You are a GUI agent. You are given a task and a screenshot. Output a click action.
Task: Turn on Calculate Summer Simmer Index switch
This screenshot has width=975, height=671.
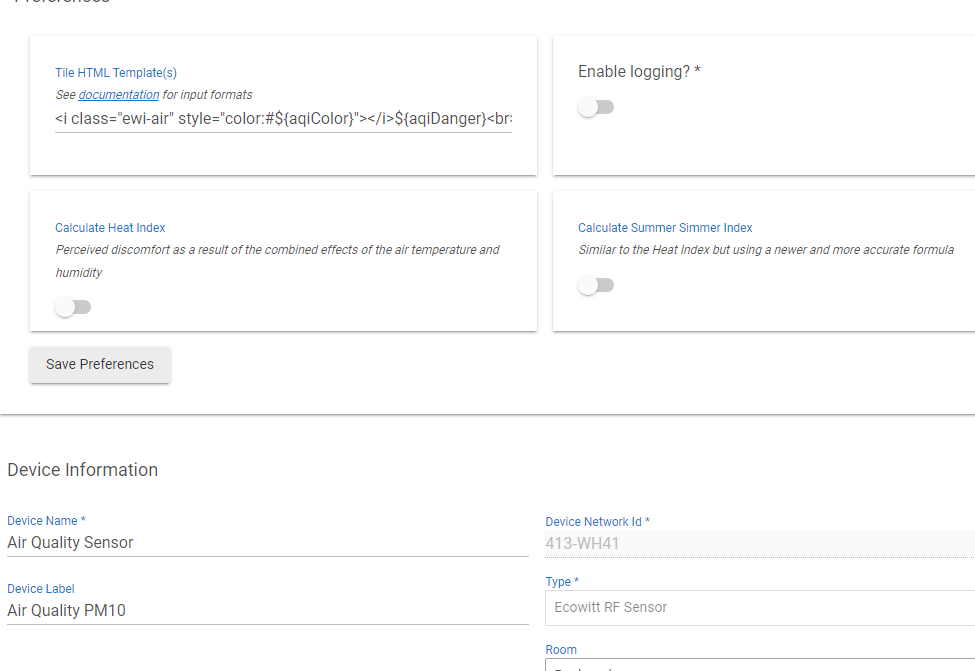(x=596, y=285)
